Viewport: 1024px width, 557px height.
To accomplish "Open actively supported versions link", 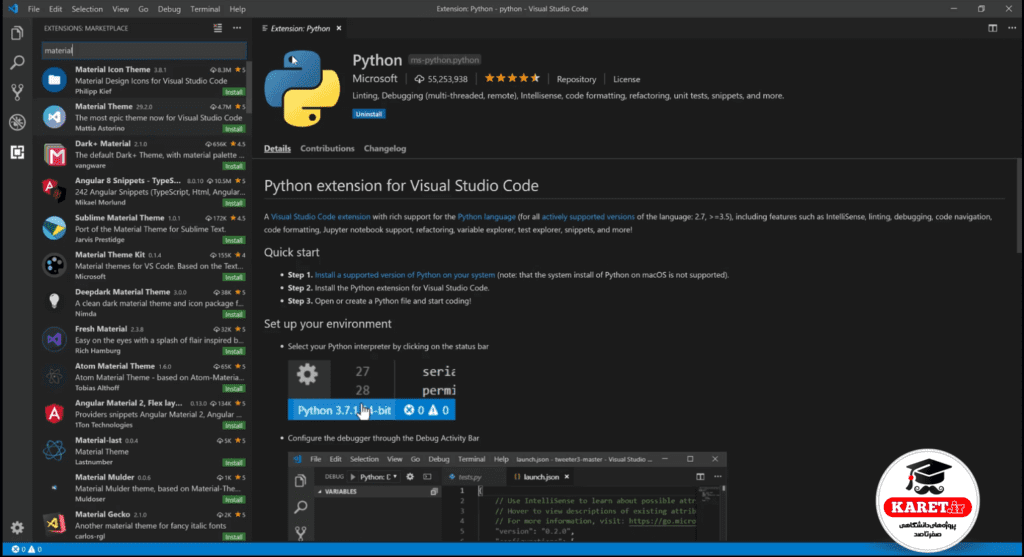I will point(588,217).
